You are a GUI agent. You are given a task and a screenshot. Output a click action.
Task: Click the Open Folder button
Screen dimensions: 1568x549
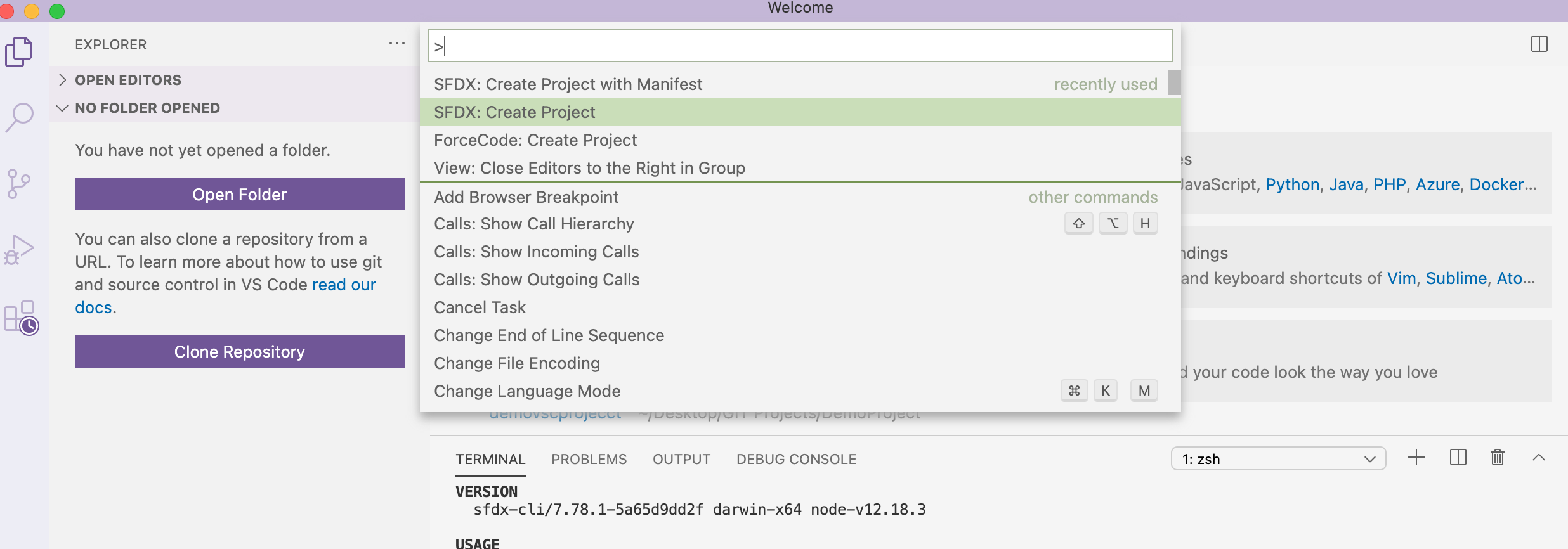[239, 194]
